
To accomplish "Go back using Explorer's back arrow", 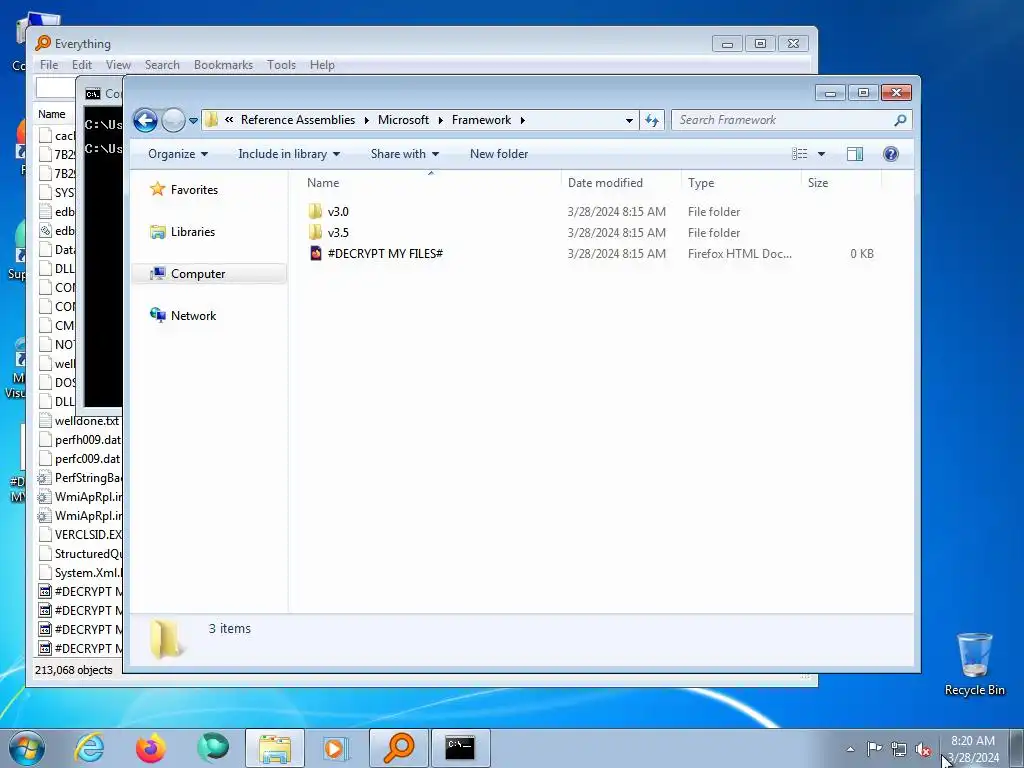I will point(145,120).
